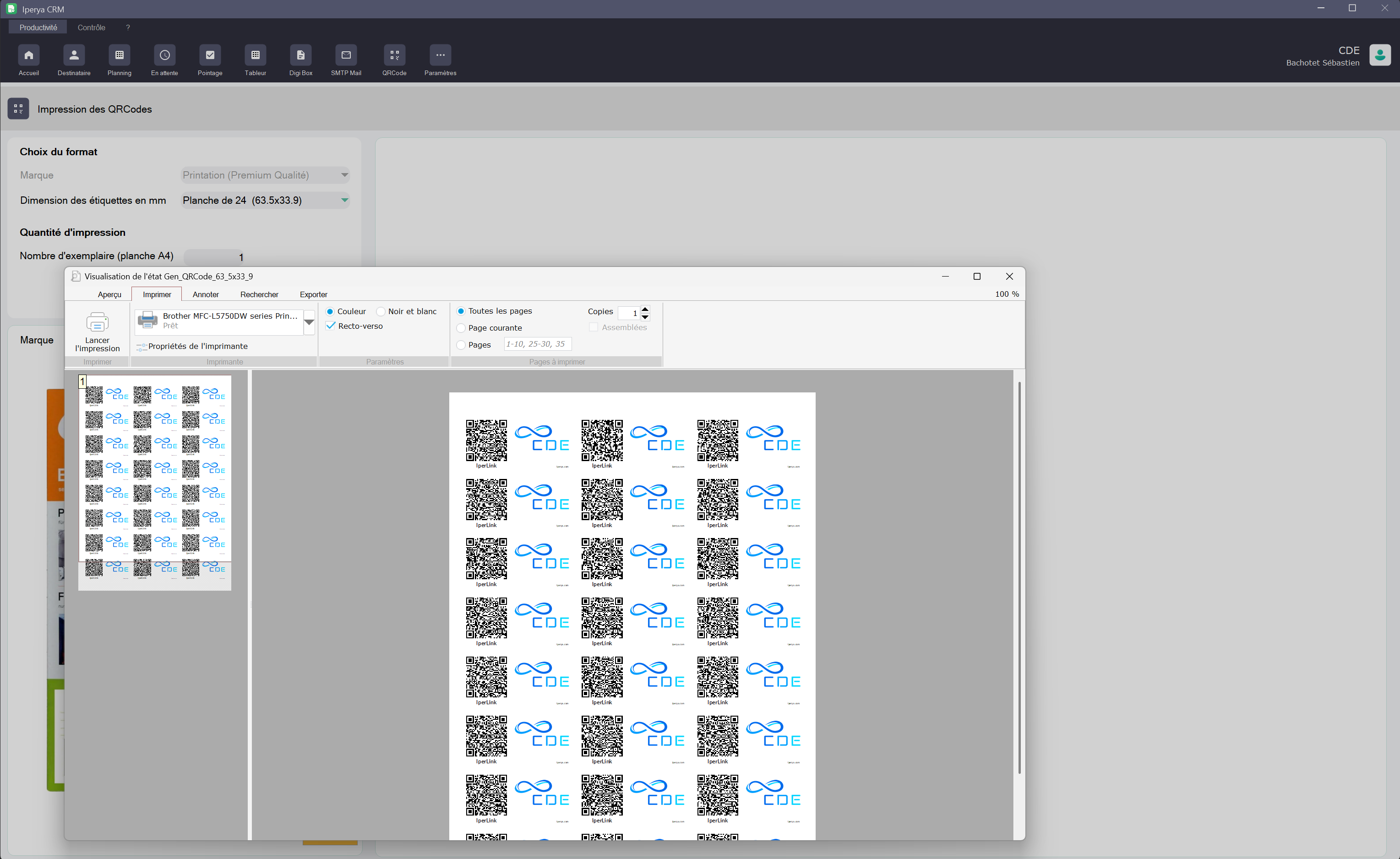The width and height of the screenshot is (1400, 859).
Task: Open the Destinataire contacts icon
Action: coord(74,55)
